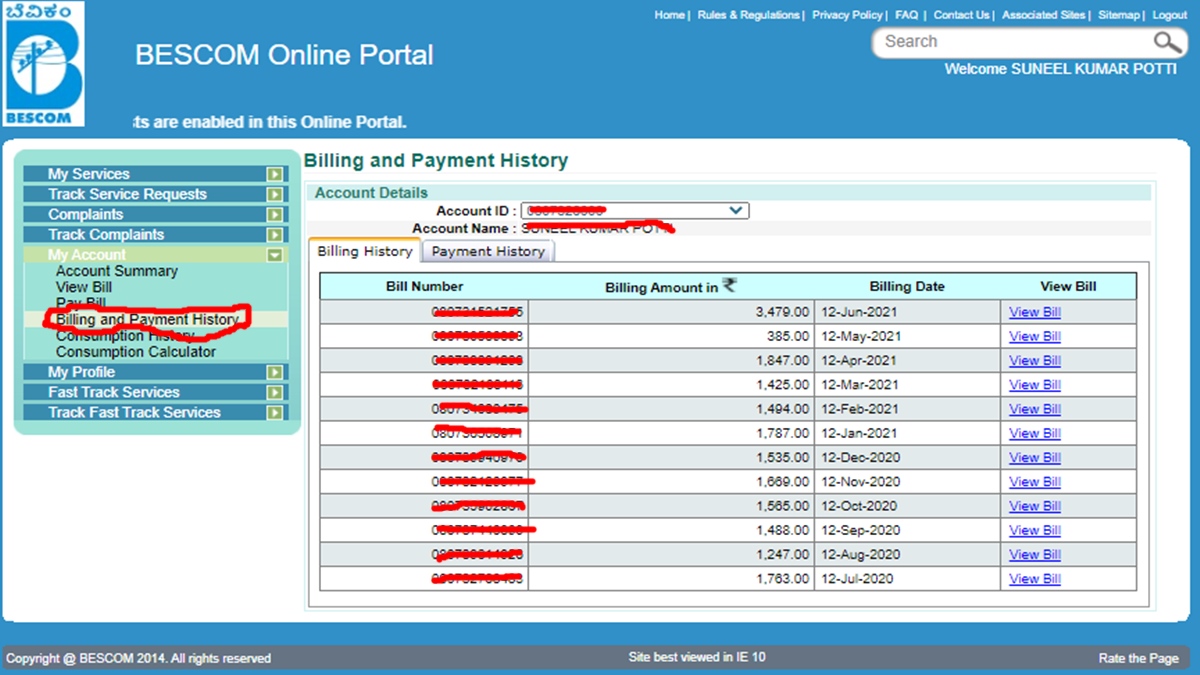Expand My Profile arrow
1200x675 pixels.
click(x=275, y=372)
